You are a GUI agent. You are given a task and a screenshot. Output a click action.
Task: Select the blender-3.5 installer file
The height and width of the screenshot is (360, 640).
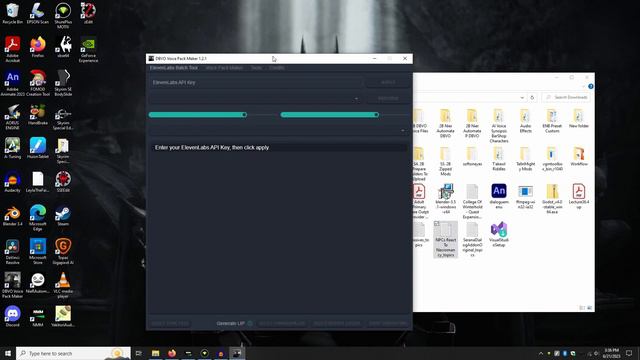click(x=446, y=199)
